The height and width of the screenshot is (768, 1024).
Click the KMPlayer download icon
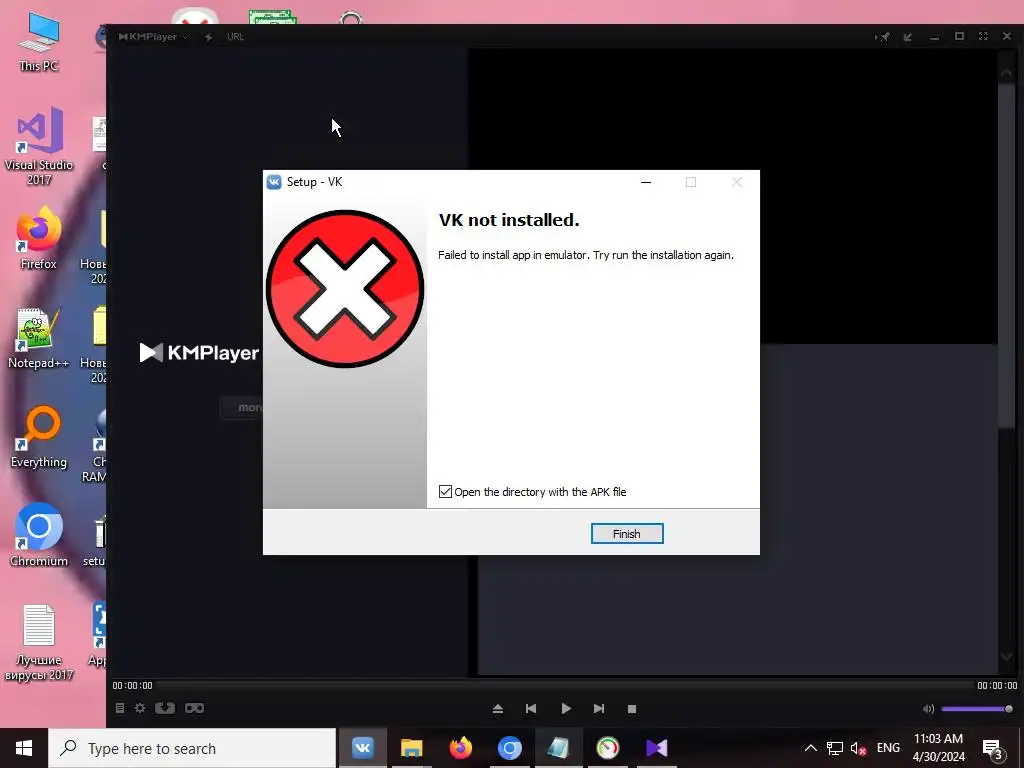click(x=165, y=708)
